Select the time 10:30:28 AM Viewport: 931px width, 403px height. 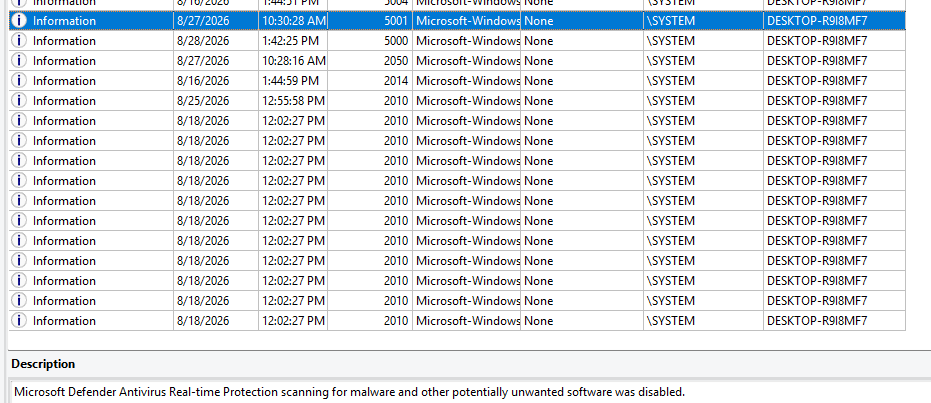pos(293,21)
